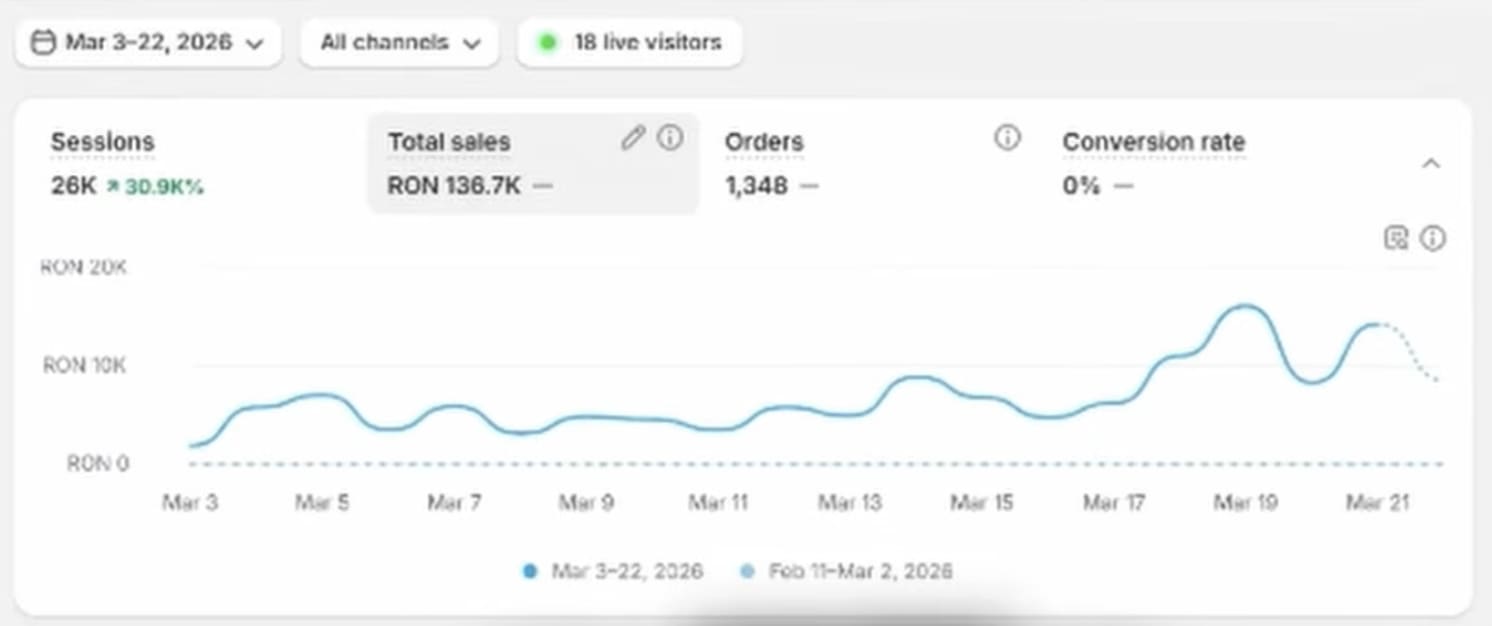Image resolution: width=1492 pixels, height=626 pixels.
Task: Click the 26K sessions value
Action: pos(73,186)
